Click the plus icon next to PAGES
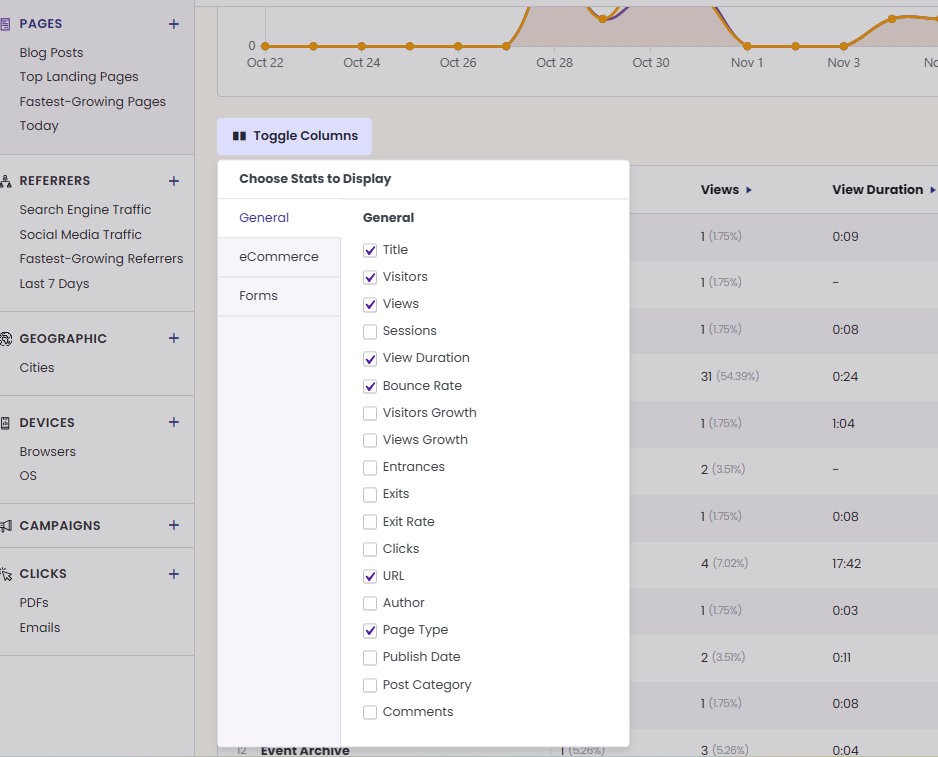 pos(173,24)
